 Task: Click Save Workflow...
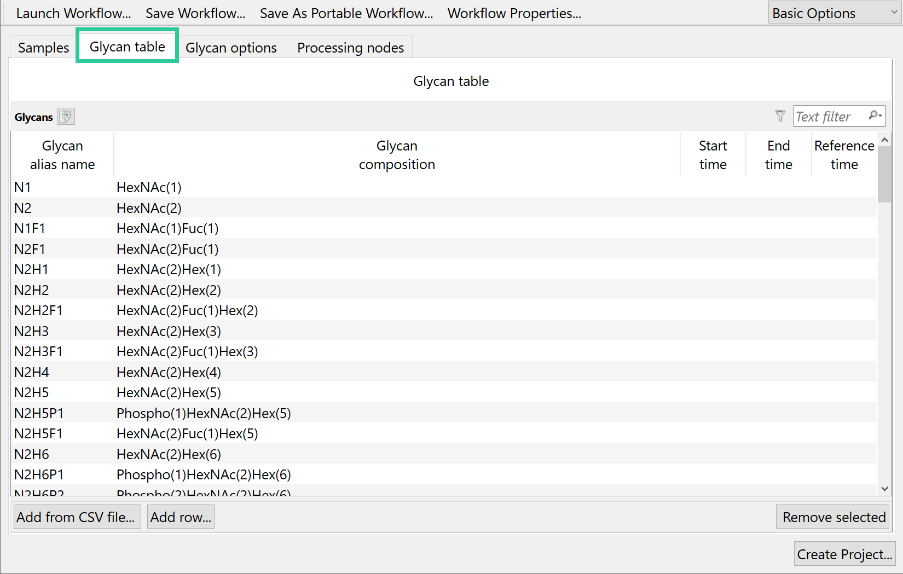pos(195,13)
